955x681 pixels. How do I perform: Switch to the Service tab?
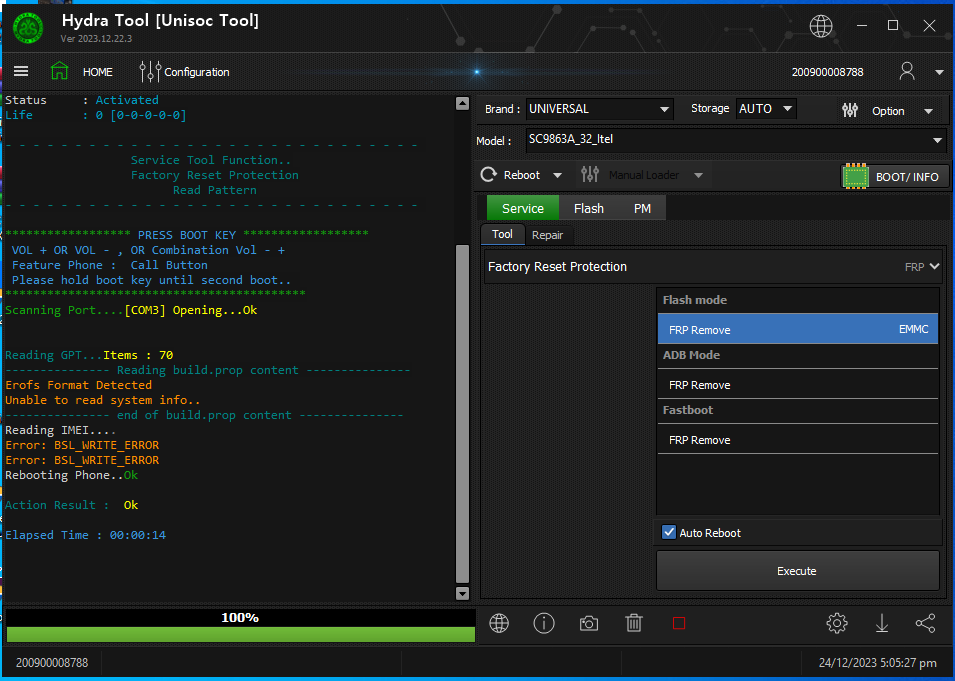pyautogui.click(x=523, y=208)
